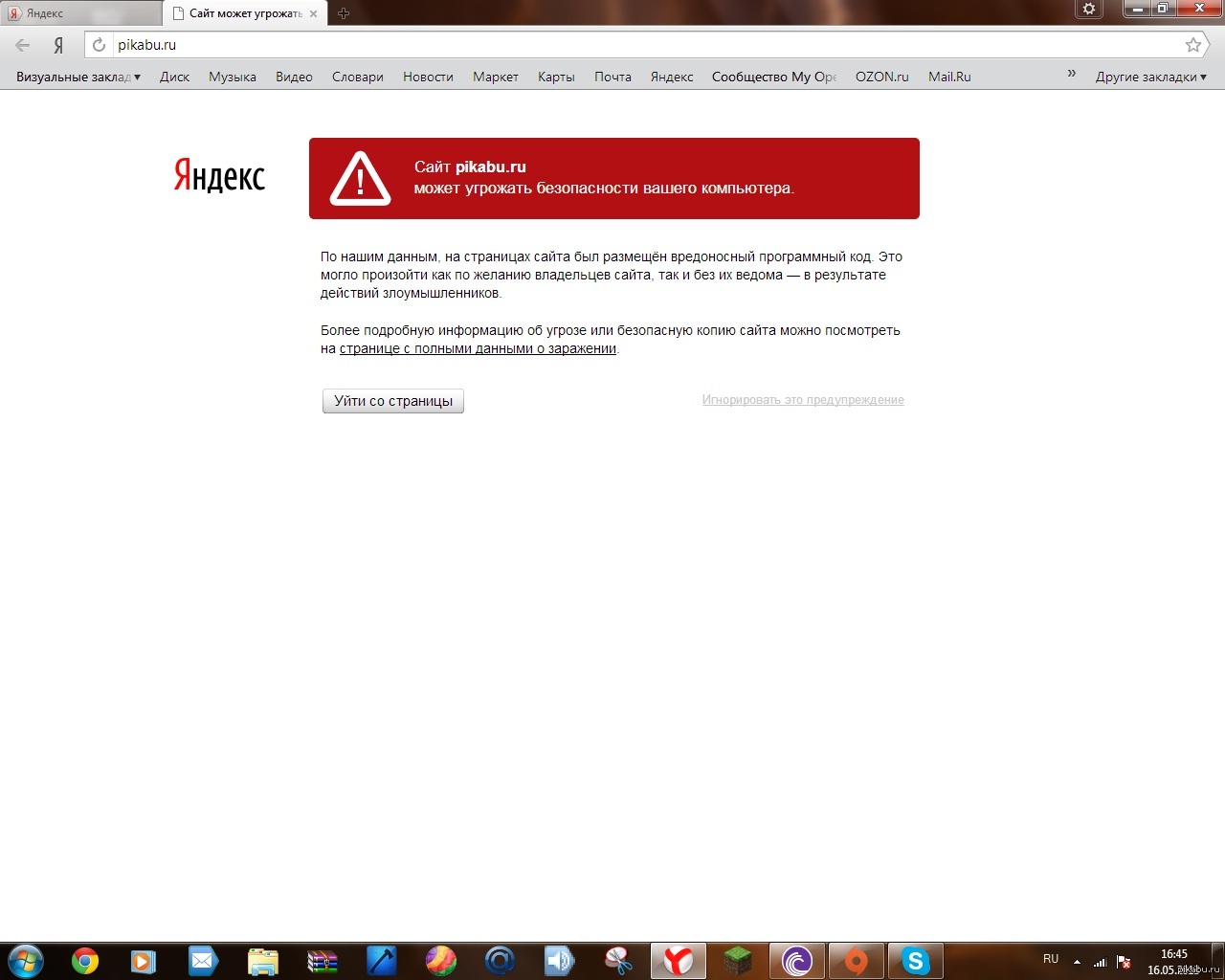The width and height of the screenshot is (1225, 980).
Task: Show hidden bookmarks via chevron
Action: click(x=1071, y=74)
